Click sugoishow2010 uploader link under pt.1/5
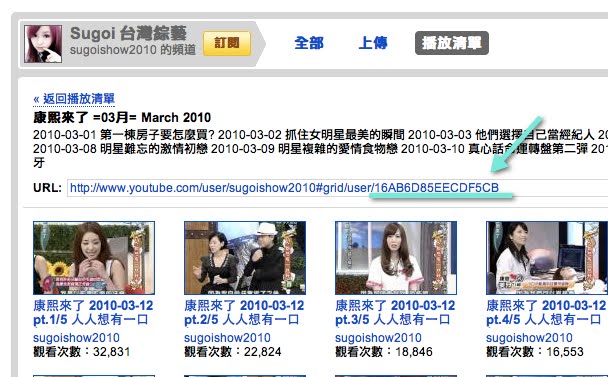Image resolution: width=608 pixels, height=377 pixels. [76, 338]
